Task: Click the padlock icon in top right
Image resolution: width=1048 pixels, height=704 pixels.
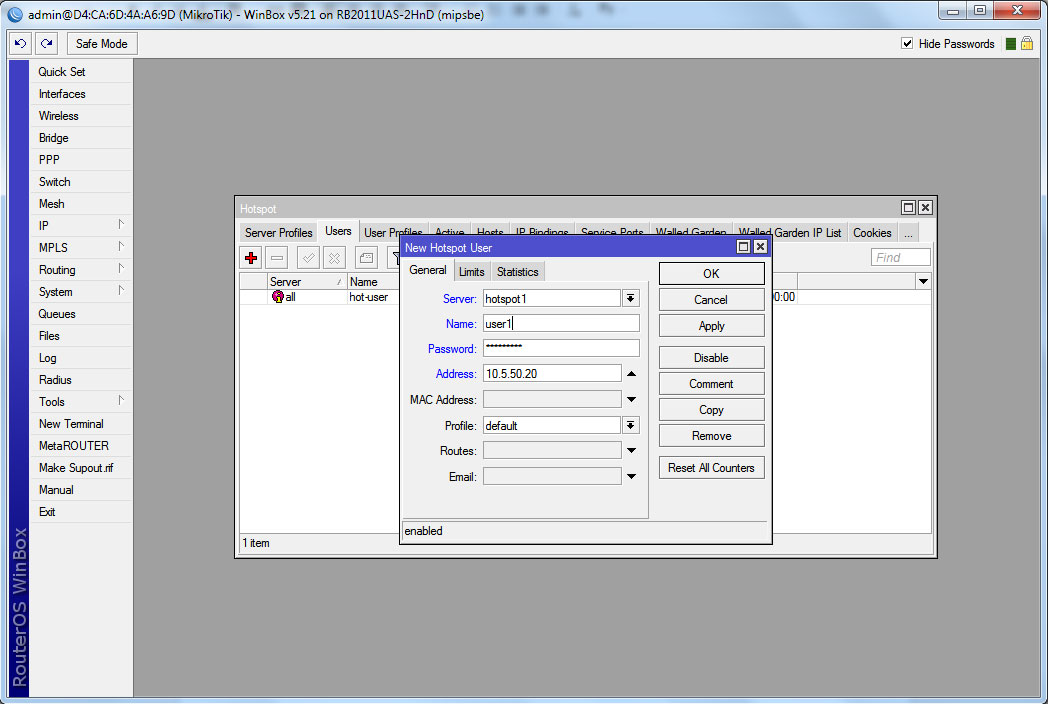Action: click(x=1026, y=44)
